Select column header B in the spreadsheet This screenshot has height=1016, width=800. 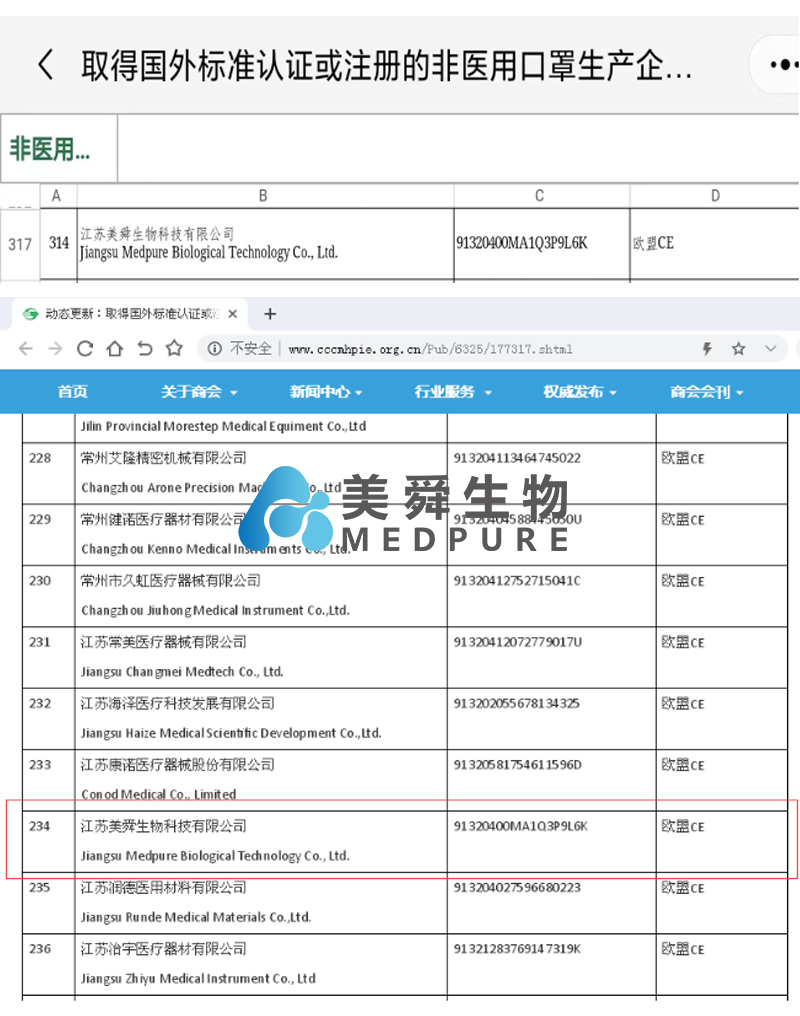(264, 196)
